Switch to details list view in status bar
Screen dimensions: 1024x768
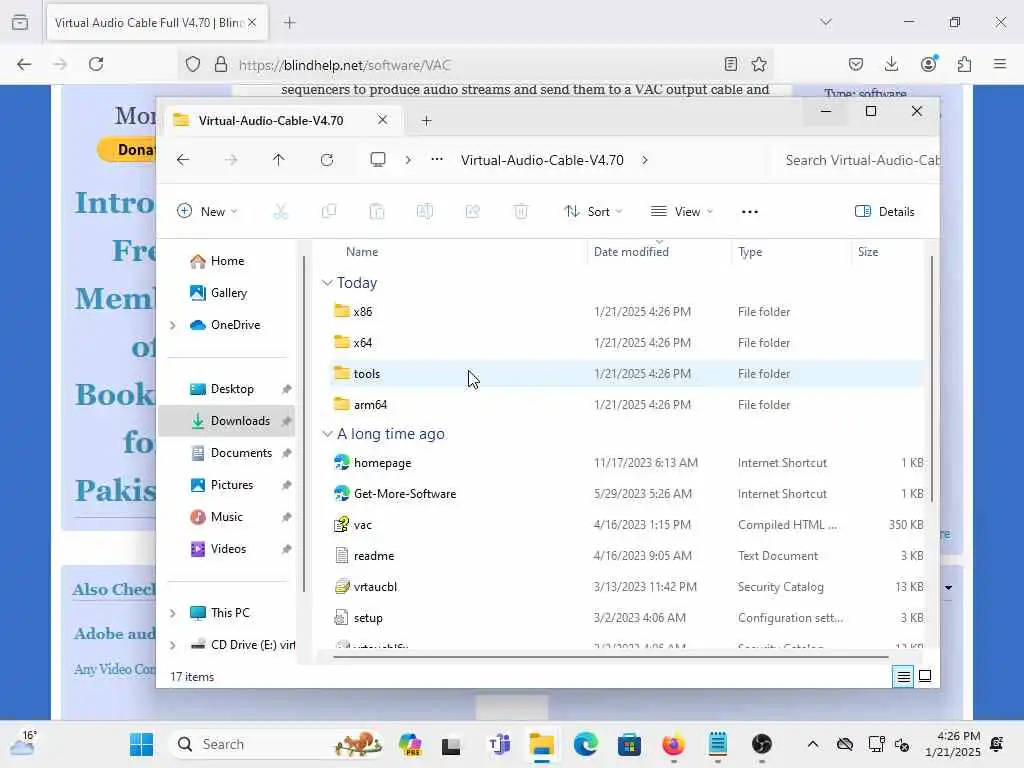pos(903,677)
